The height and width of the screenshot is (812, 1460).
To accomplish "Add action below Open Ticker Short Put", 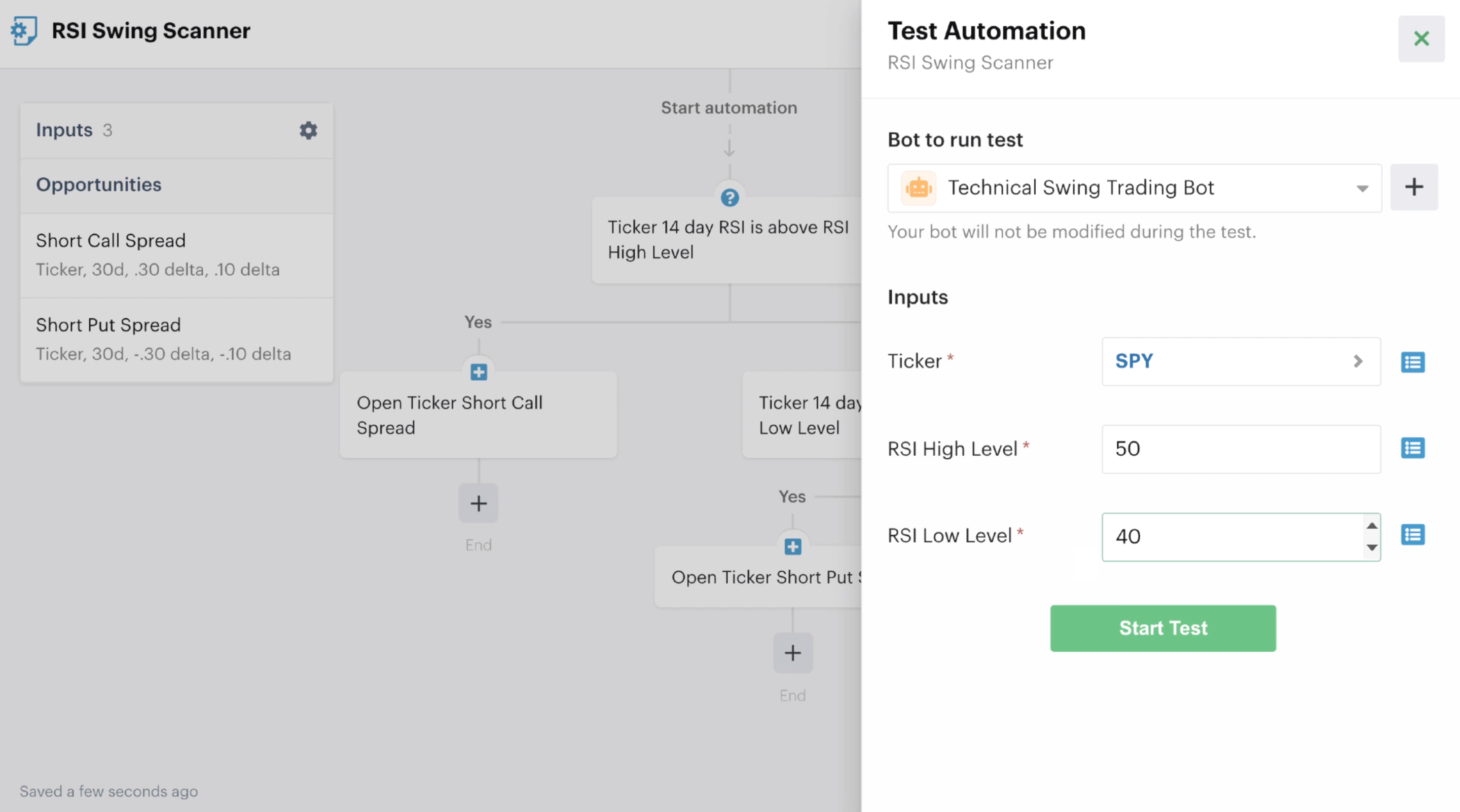I will click(x=792, y=653).
